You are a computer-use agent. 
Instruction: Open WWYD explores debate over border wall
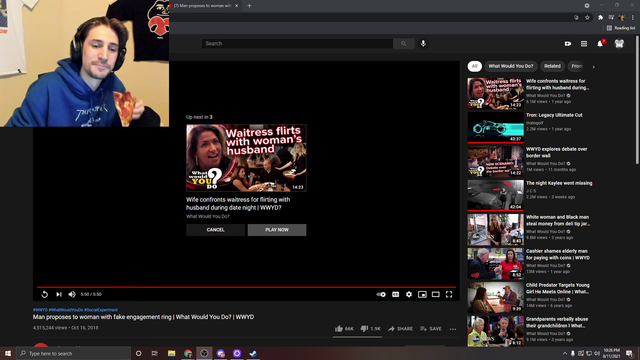click(556, 152)
